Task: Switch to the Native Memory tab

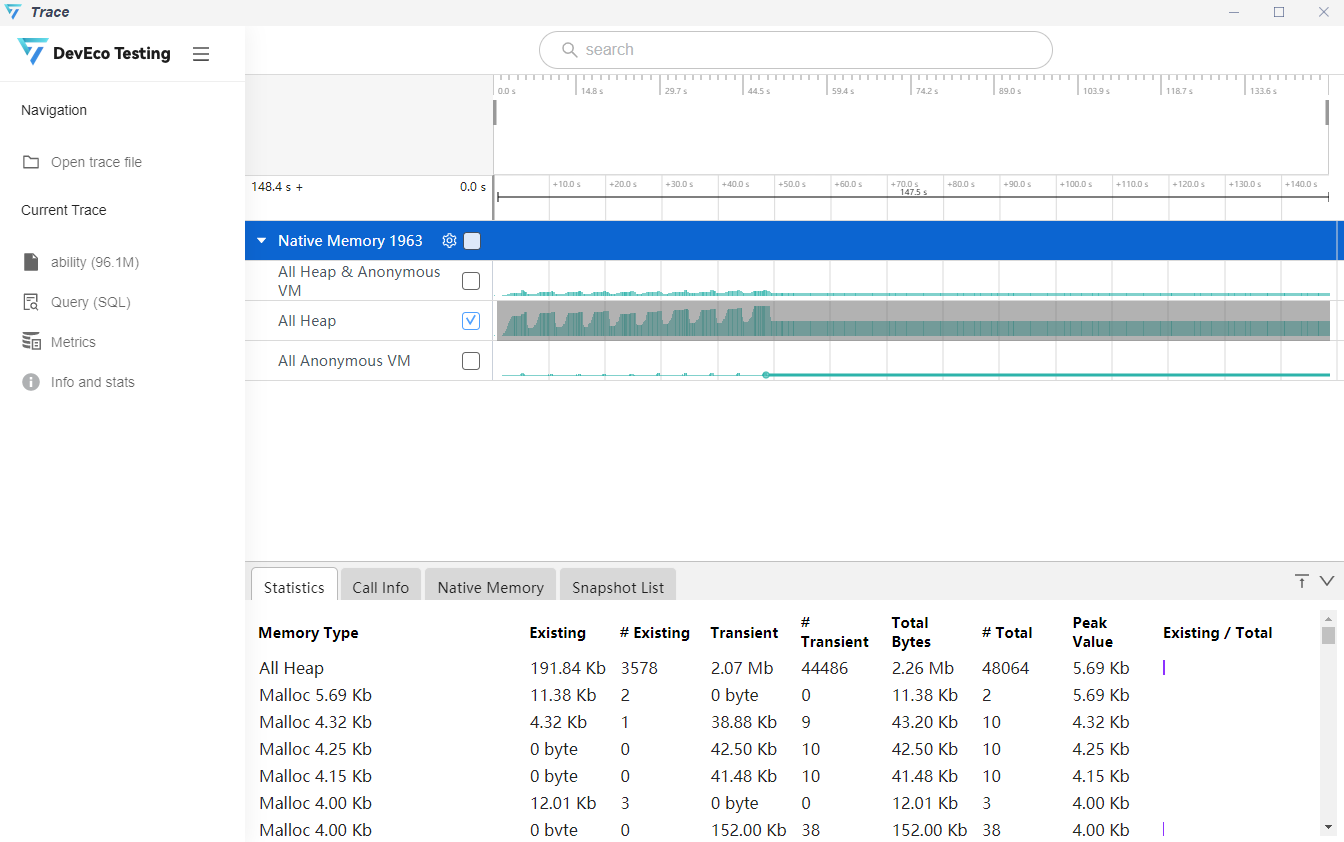Action: tap(490, 587)
